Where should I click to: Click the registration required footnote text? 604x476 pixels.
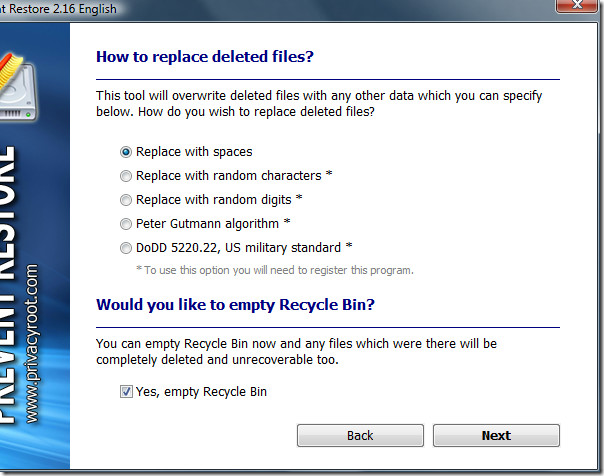(275, 270)
